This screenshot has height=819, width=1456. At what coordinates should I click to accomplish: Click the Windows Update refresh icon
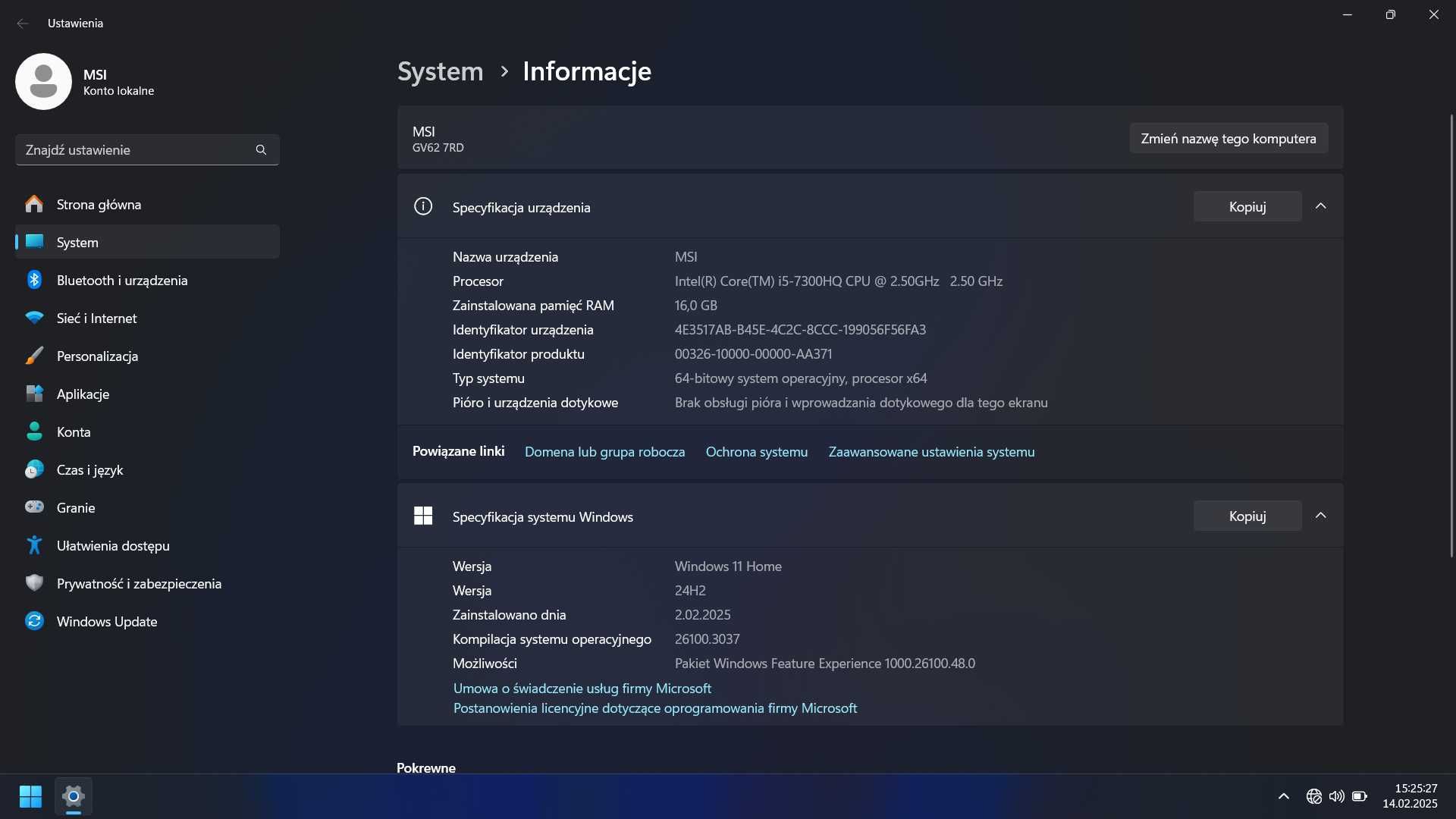point(34,621)
